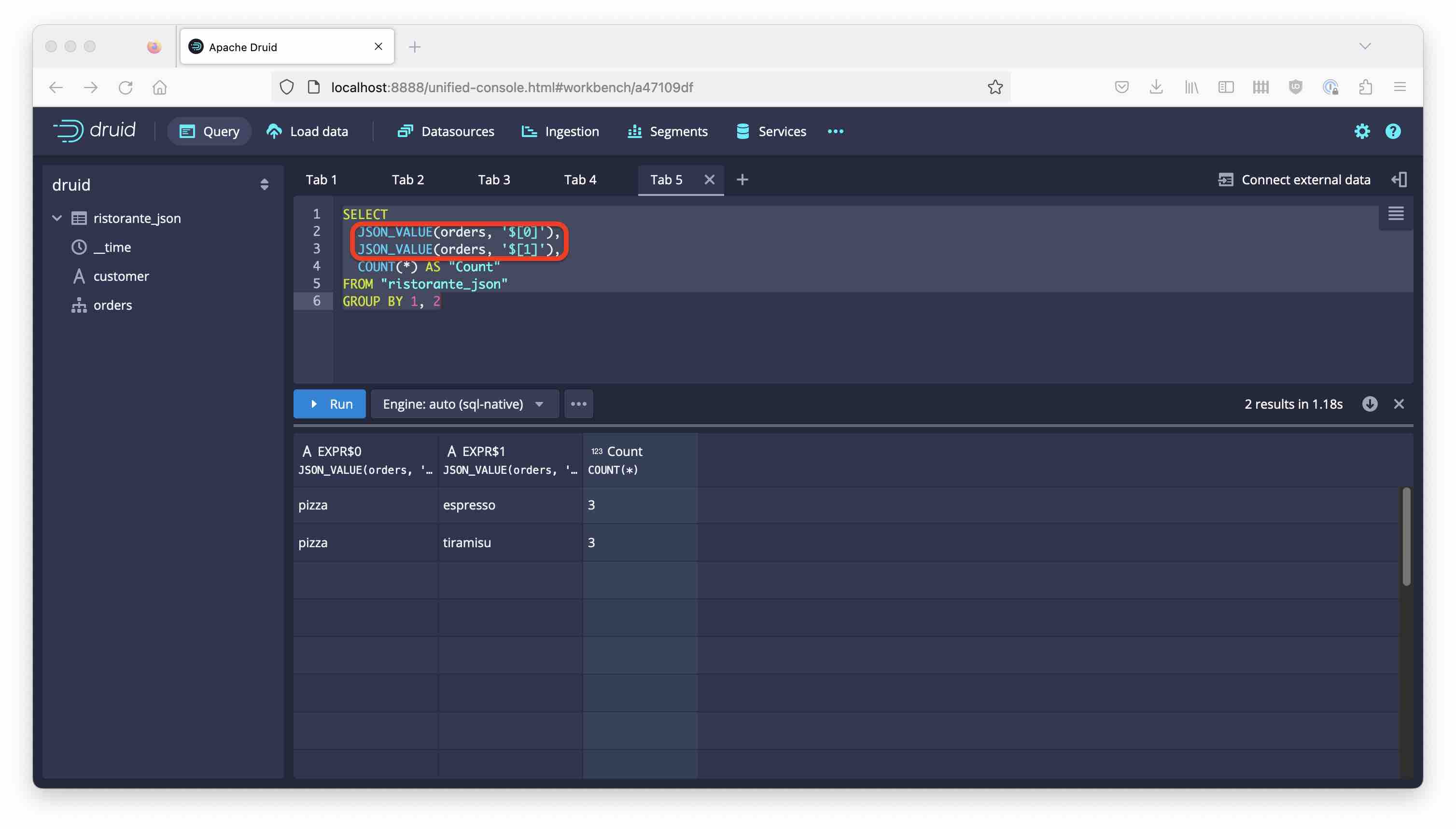Viewport: 1456px width, 829px height.
Task: Click the Load data icon
Action: tap(275, 131)
